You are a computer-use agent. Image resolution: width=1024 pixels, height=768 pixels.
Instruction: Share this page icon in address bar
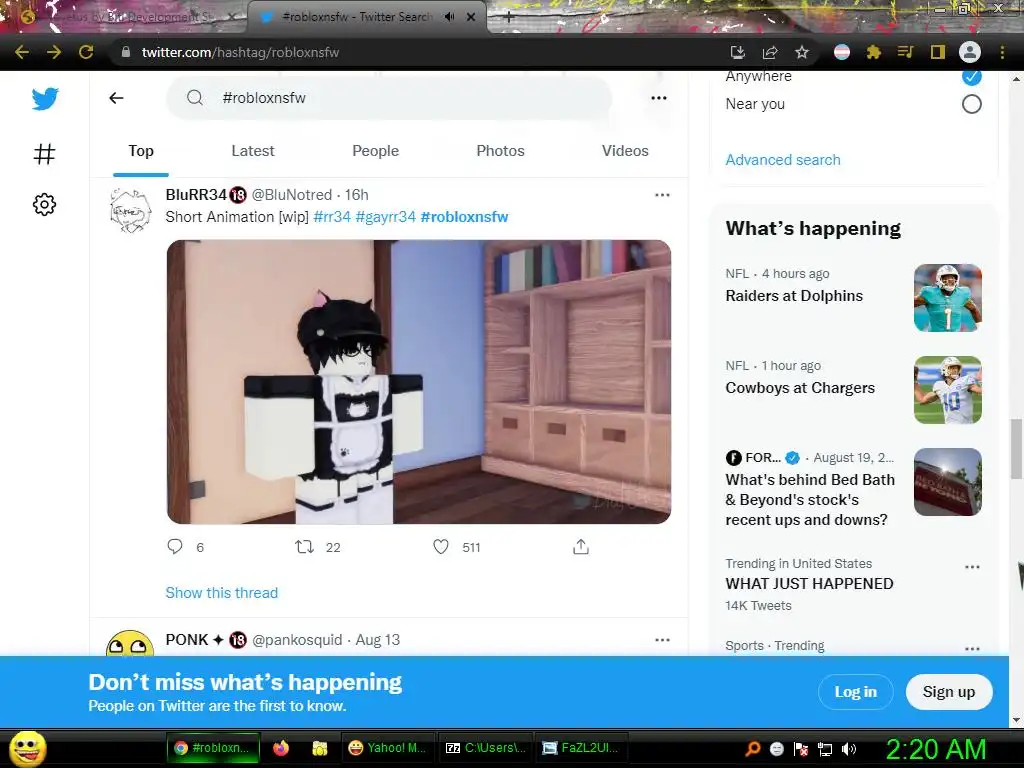[x=770, y=52]
